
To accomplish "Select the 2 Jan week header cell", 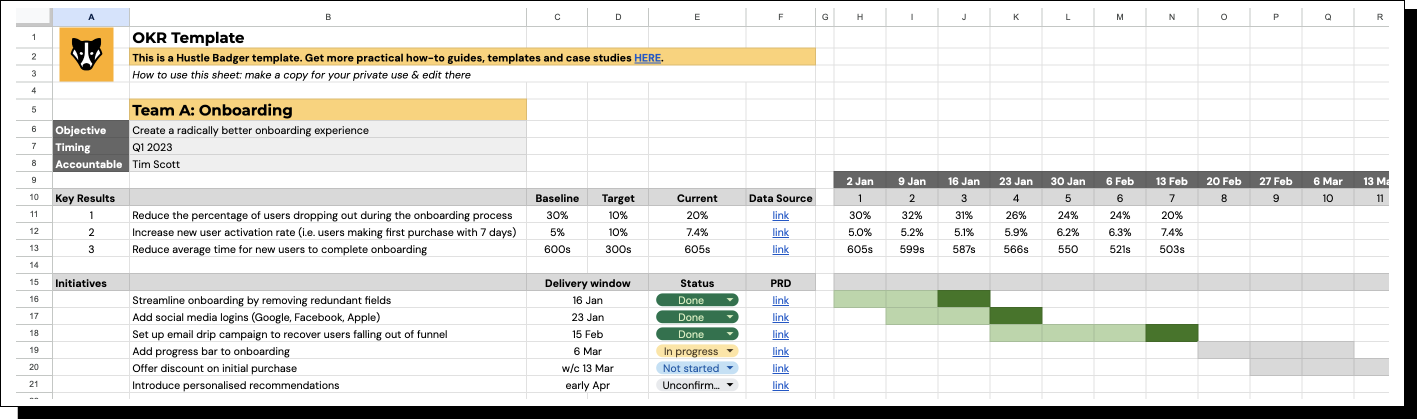I will click(860, 181).
